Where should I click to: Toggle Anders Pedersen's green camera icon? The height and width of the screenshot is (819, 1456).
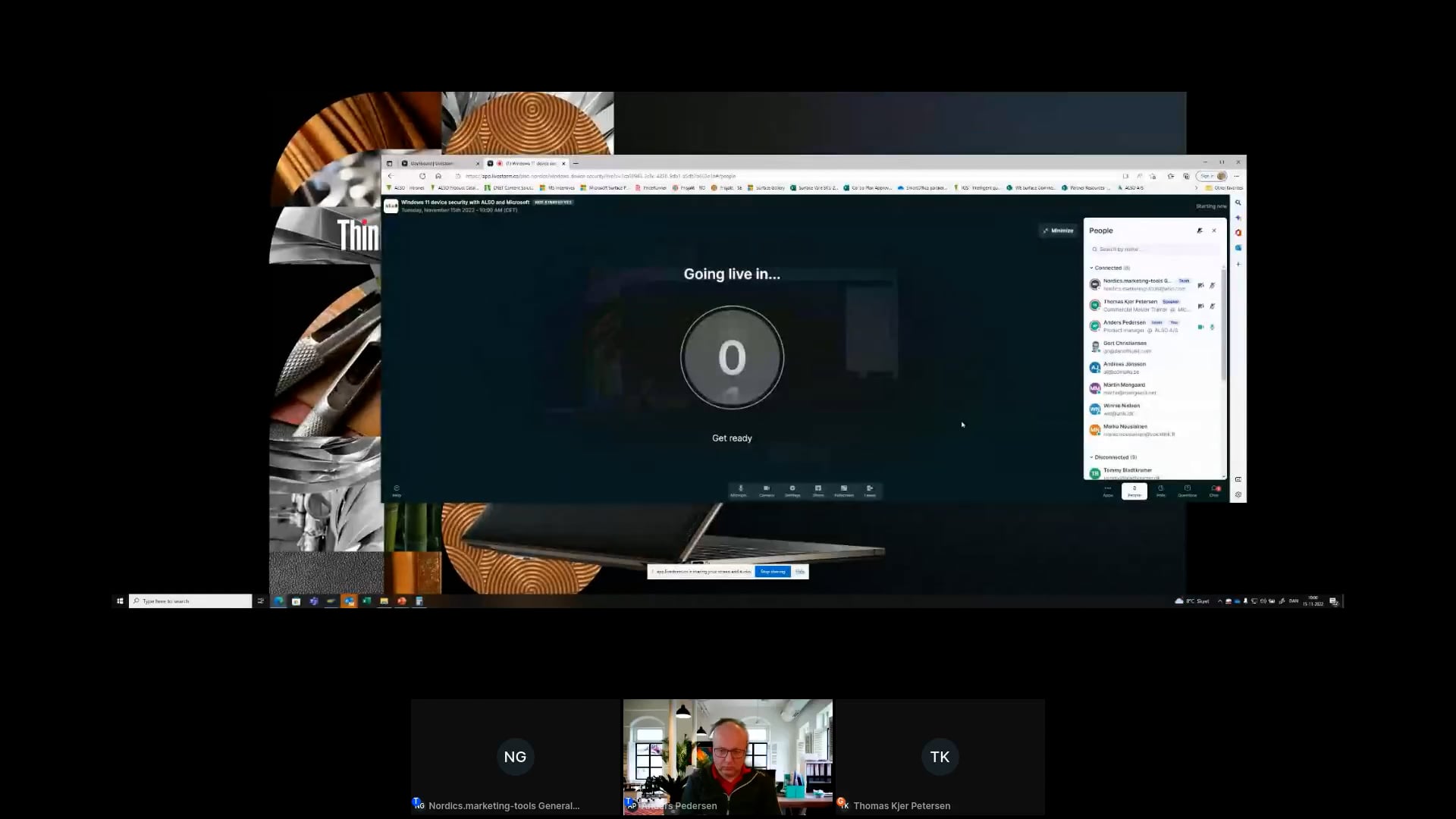pos(1200,327)
